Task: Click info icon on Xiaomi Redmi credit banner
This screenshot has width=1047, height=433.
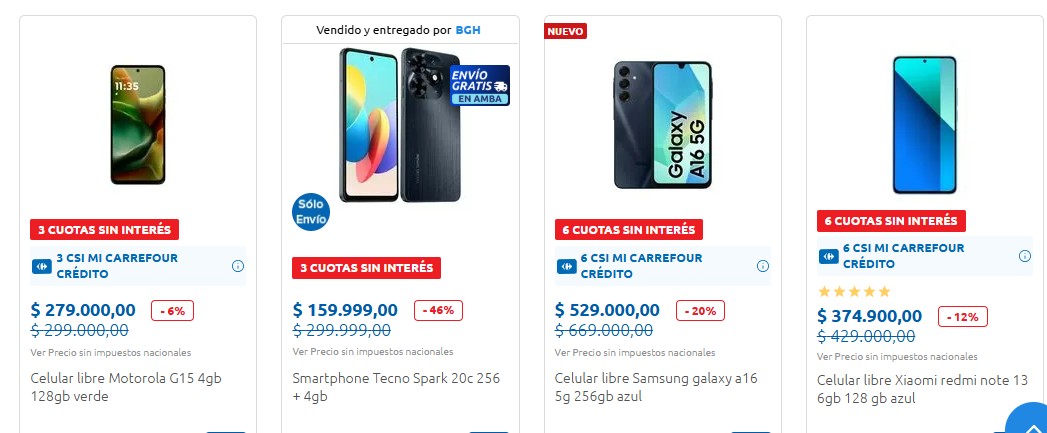Action: 1025,256
